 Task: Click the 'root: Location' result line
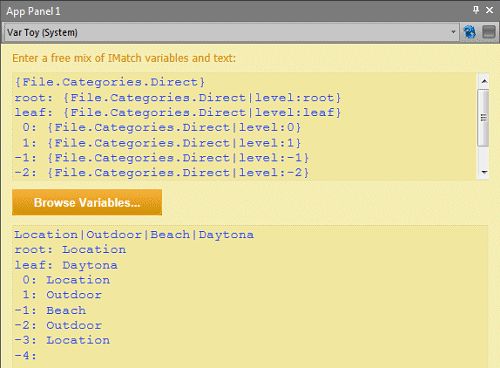[70, 250]
